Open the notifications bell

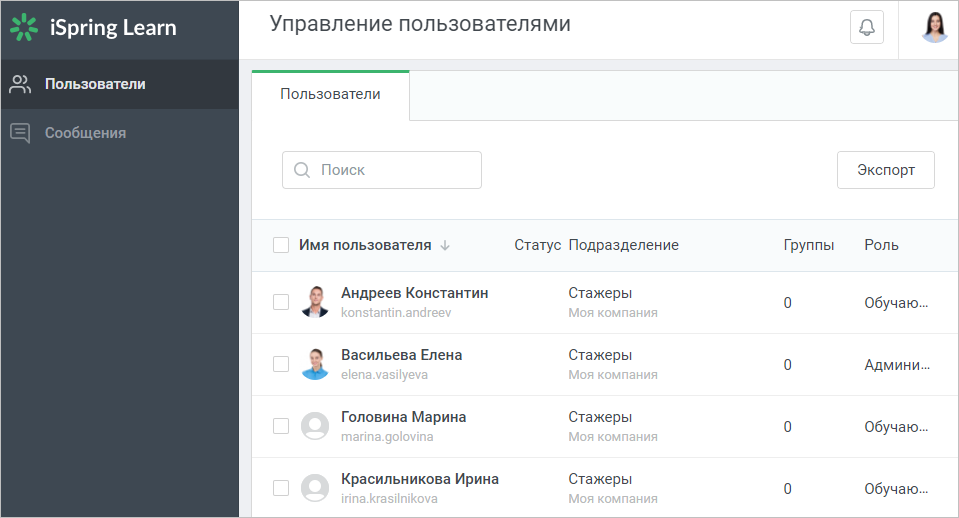[867, 27]
